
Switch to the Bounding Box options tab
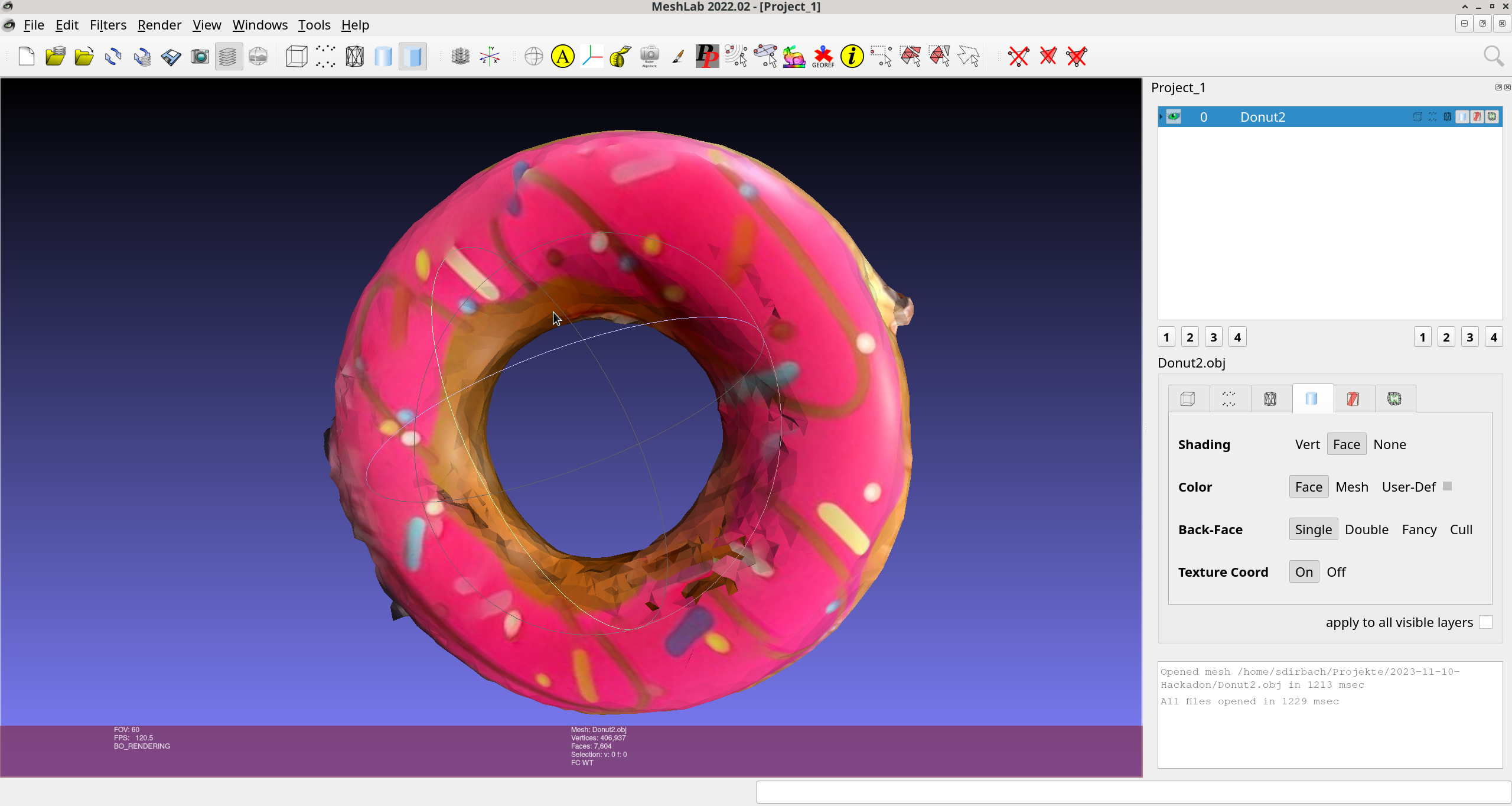pos(1187,399)
